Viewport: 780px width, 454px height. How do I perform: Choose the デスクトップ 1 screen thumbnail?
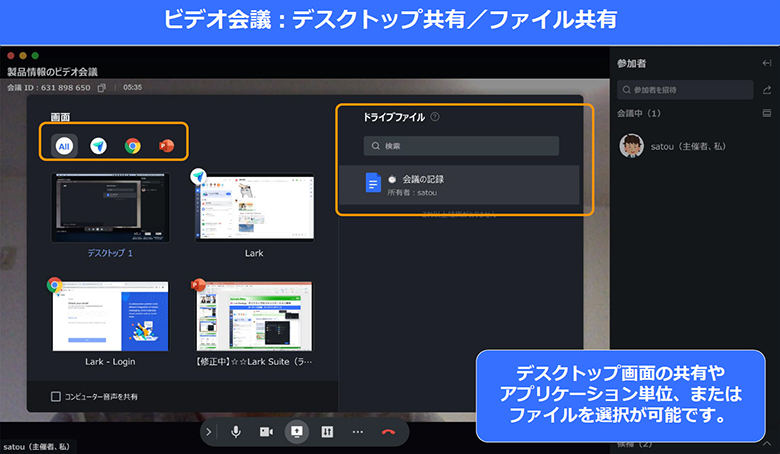coord(110,207)
